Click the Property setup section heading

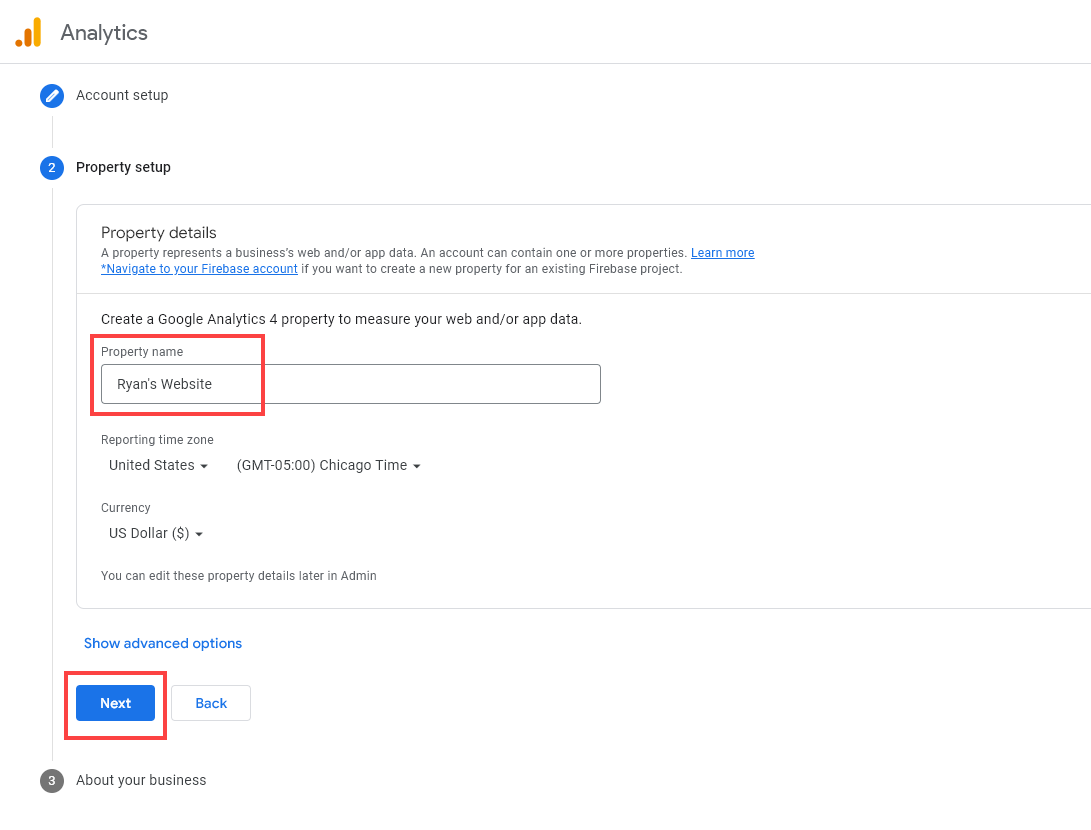click(x=123, y=167)
